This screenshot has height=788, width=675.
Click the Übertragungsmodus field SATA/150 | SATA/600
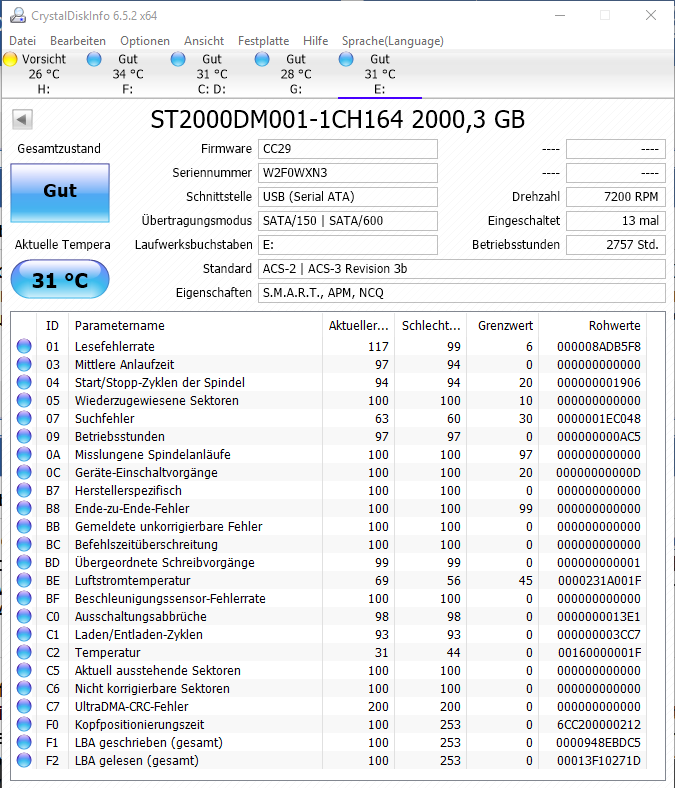[348, 221]
